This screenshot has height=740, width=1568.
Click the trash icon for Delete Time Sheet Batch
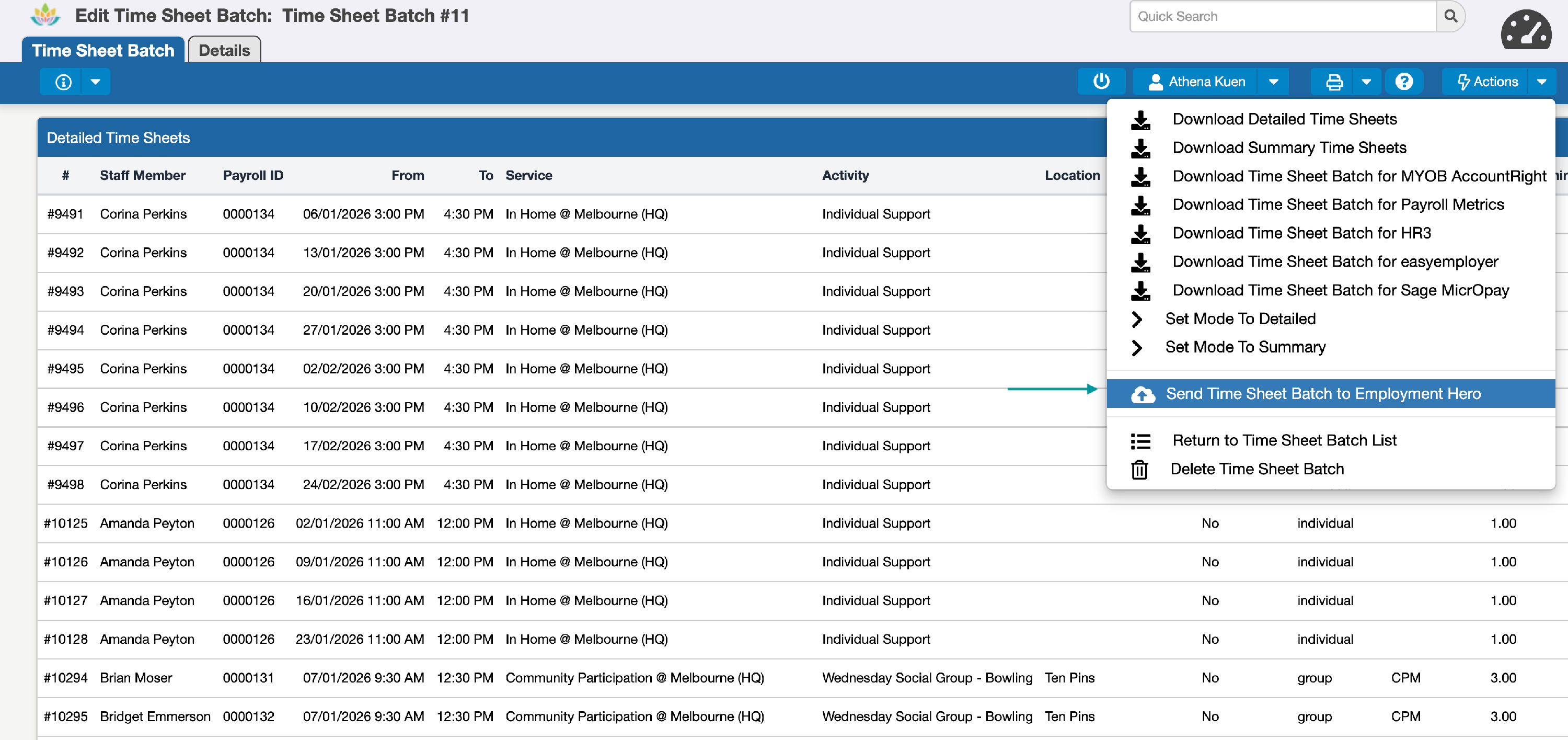pos(1139,470)
